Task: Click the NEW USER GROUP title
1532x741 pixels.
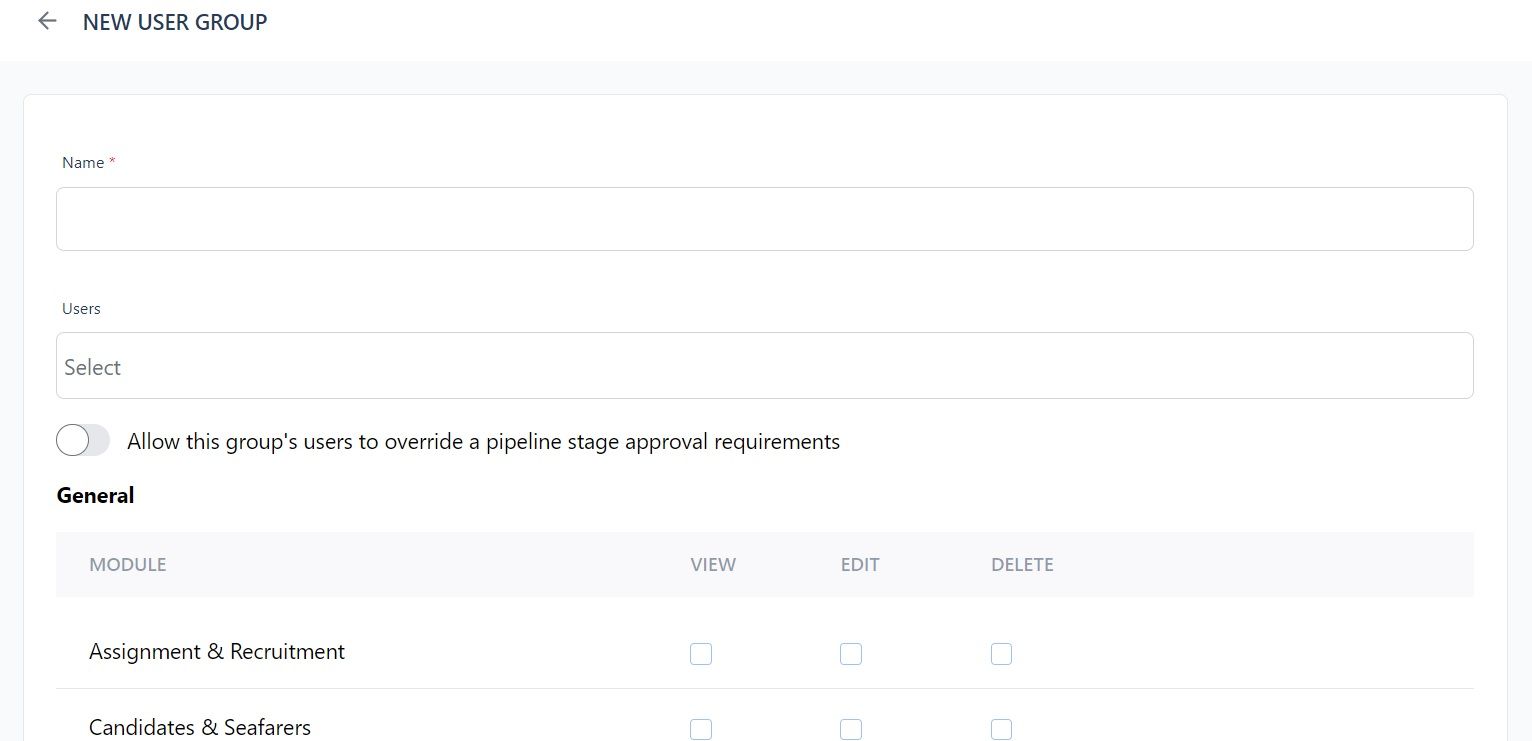Action: (x=175, y=22)
